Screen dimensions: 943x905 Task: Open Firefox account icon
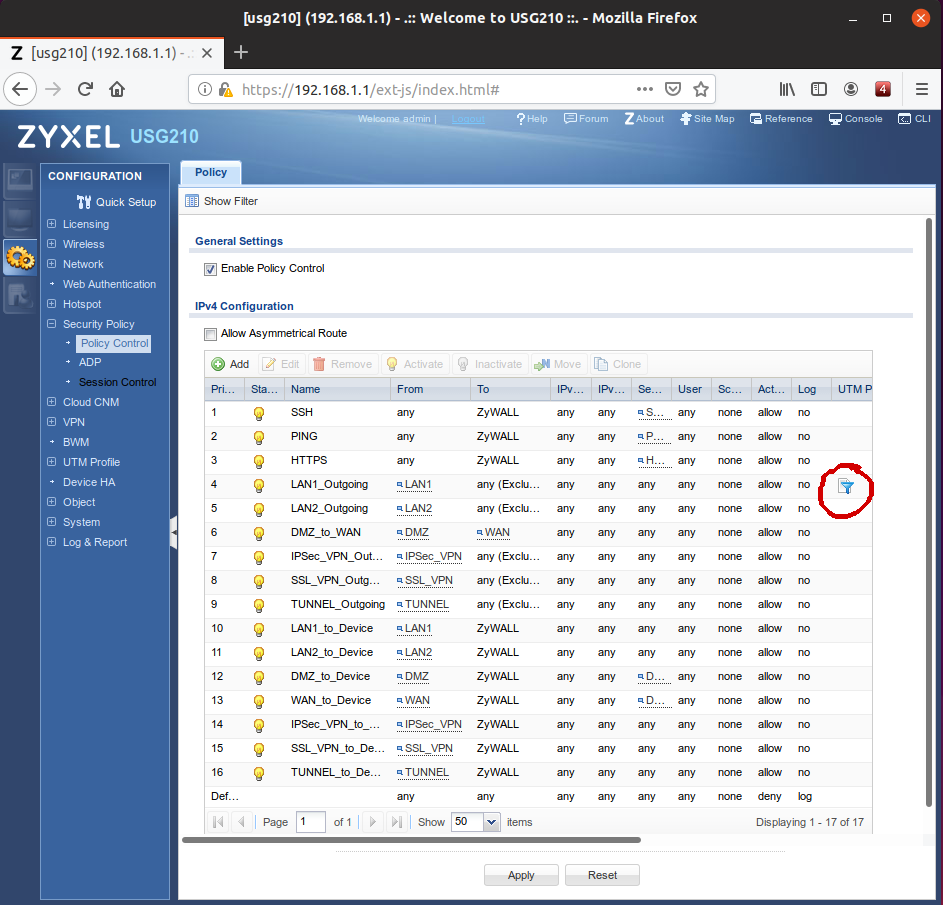(850, 90)
